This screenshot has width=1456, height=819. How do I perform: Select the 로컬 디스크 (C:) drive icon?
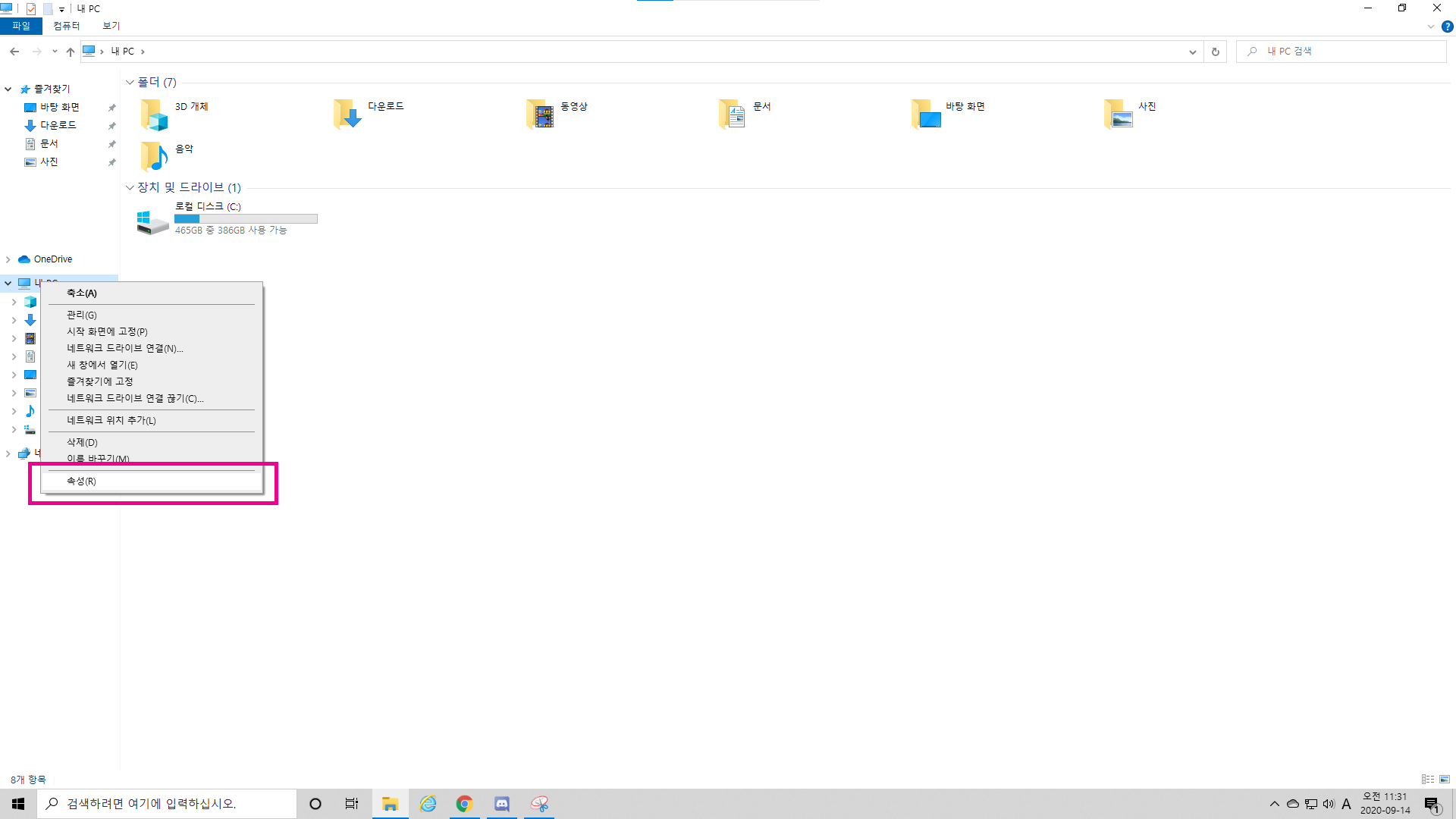[152, 221]
